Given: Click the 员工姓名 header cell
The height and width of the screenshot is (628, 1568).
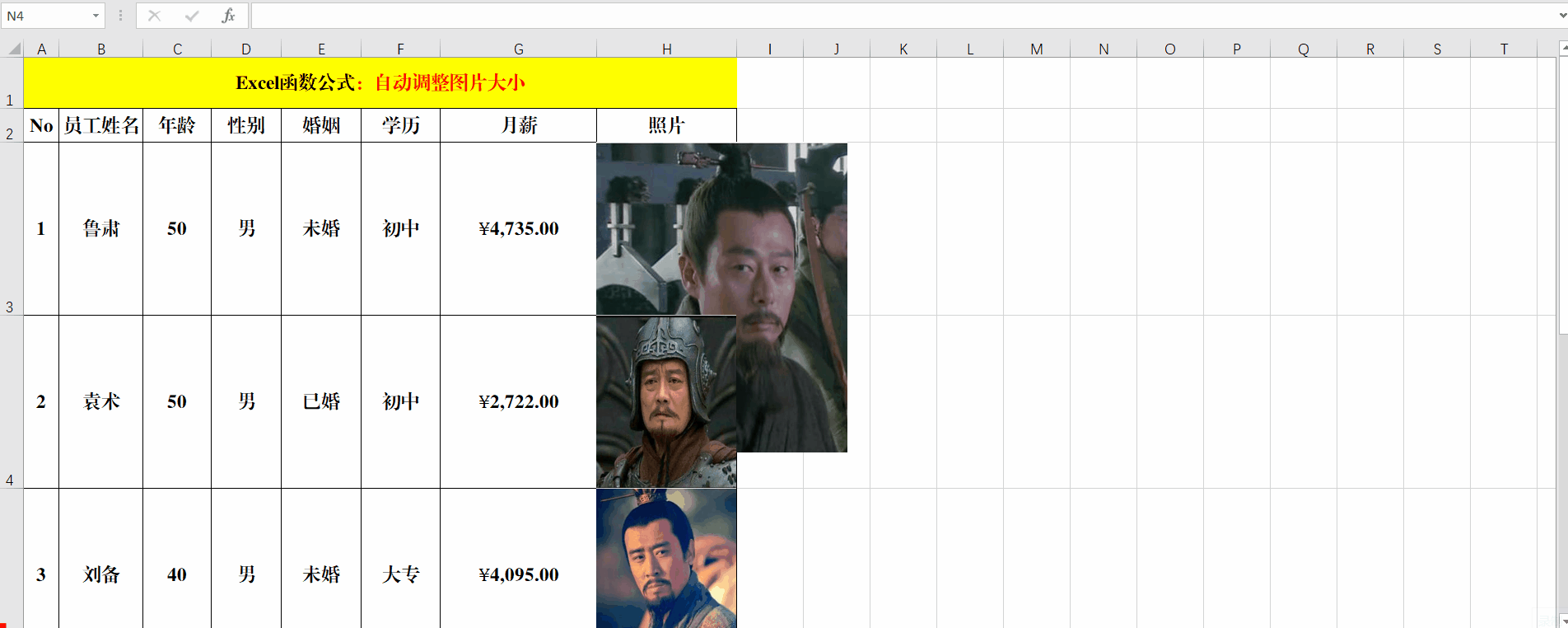Looking at the screenshot, I should (x=101, y=125).
